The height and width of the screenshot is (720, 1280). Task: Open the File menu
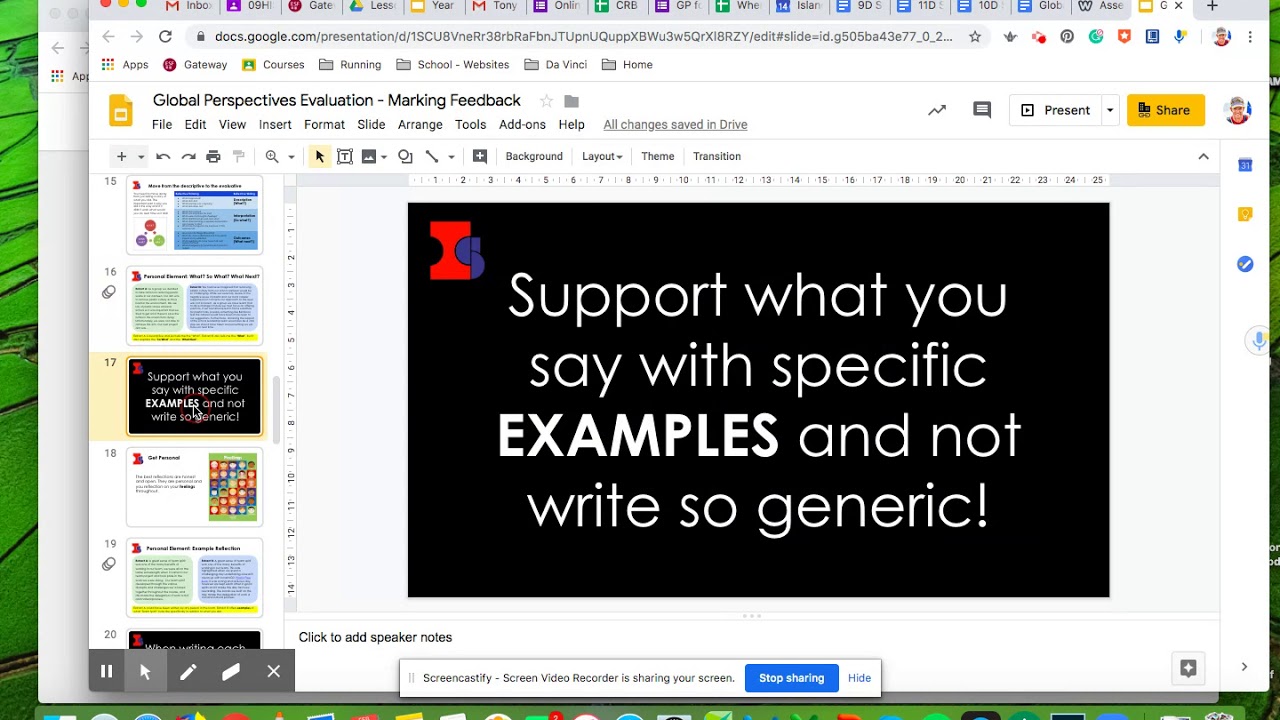[162, 124]
